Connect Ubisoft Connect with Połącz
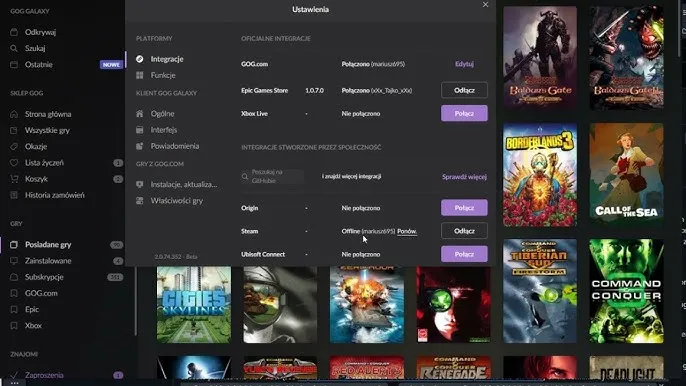 (464, 254)
